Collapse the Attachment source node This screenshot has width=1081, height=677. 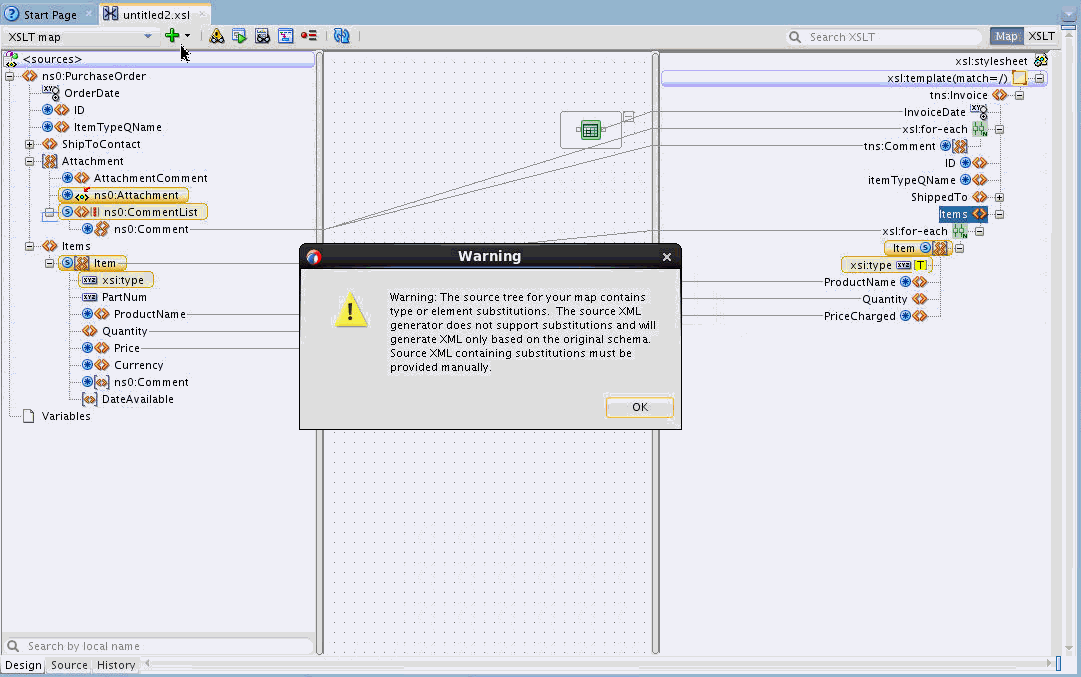[x=30, y=161]
